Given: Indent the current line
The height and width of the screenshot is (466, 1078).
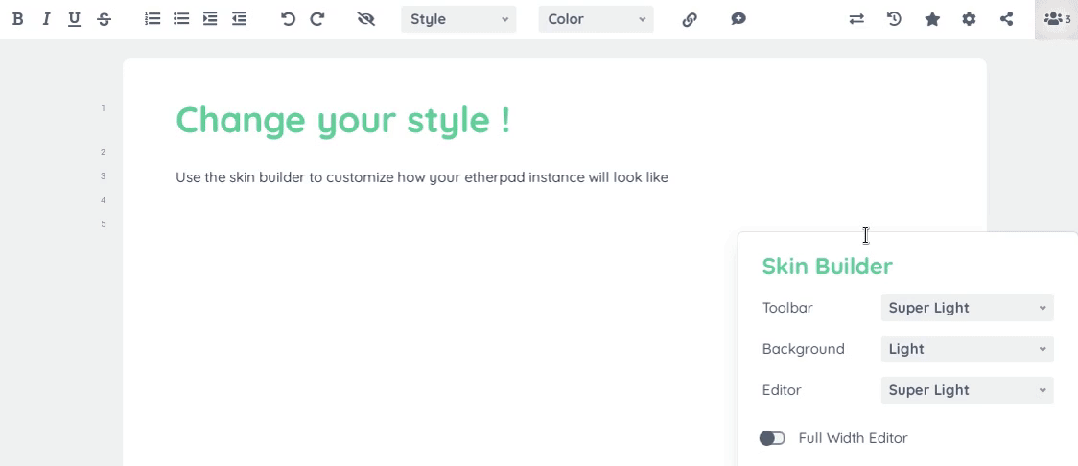Looking at the screenshot, I should (x=210, y=19).
